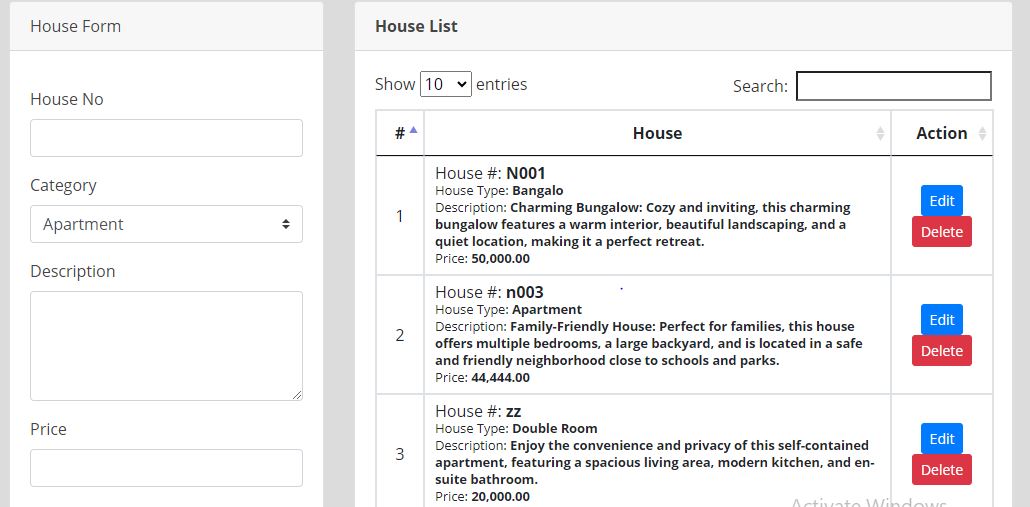Expand the Show entries count selector
The width and height of the screenshot is (1030, 507).
tap(445, 84)
